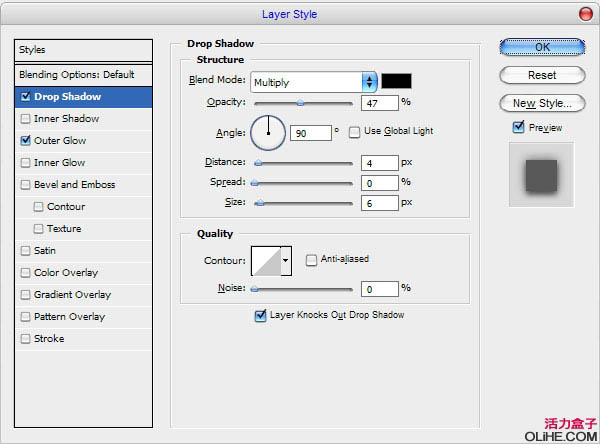Open the Contour picker dropdown arrow
Screen dimensions: 600x444
click(x=286, y=261)
